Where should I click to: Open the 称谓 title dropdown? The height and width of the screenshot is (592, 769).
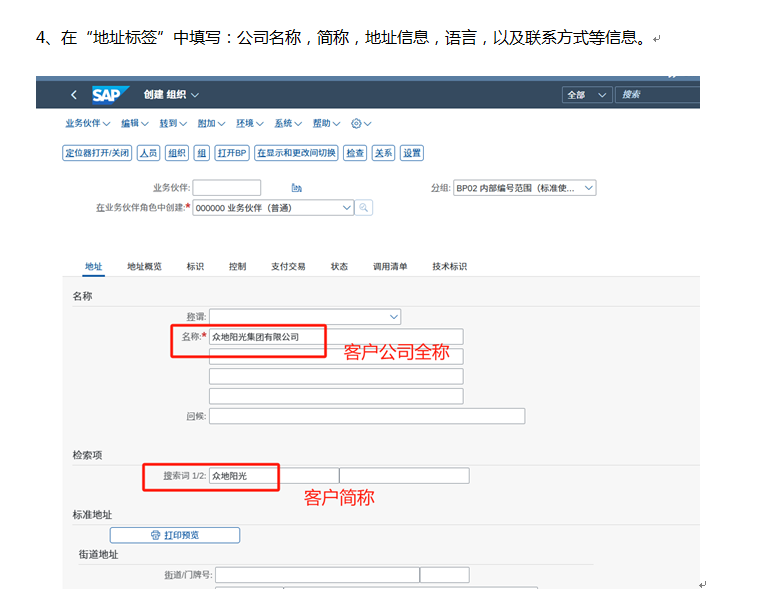(304, 316)
